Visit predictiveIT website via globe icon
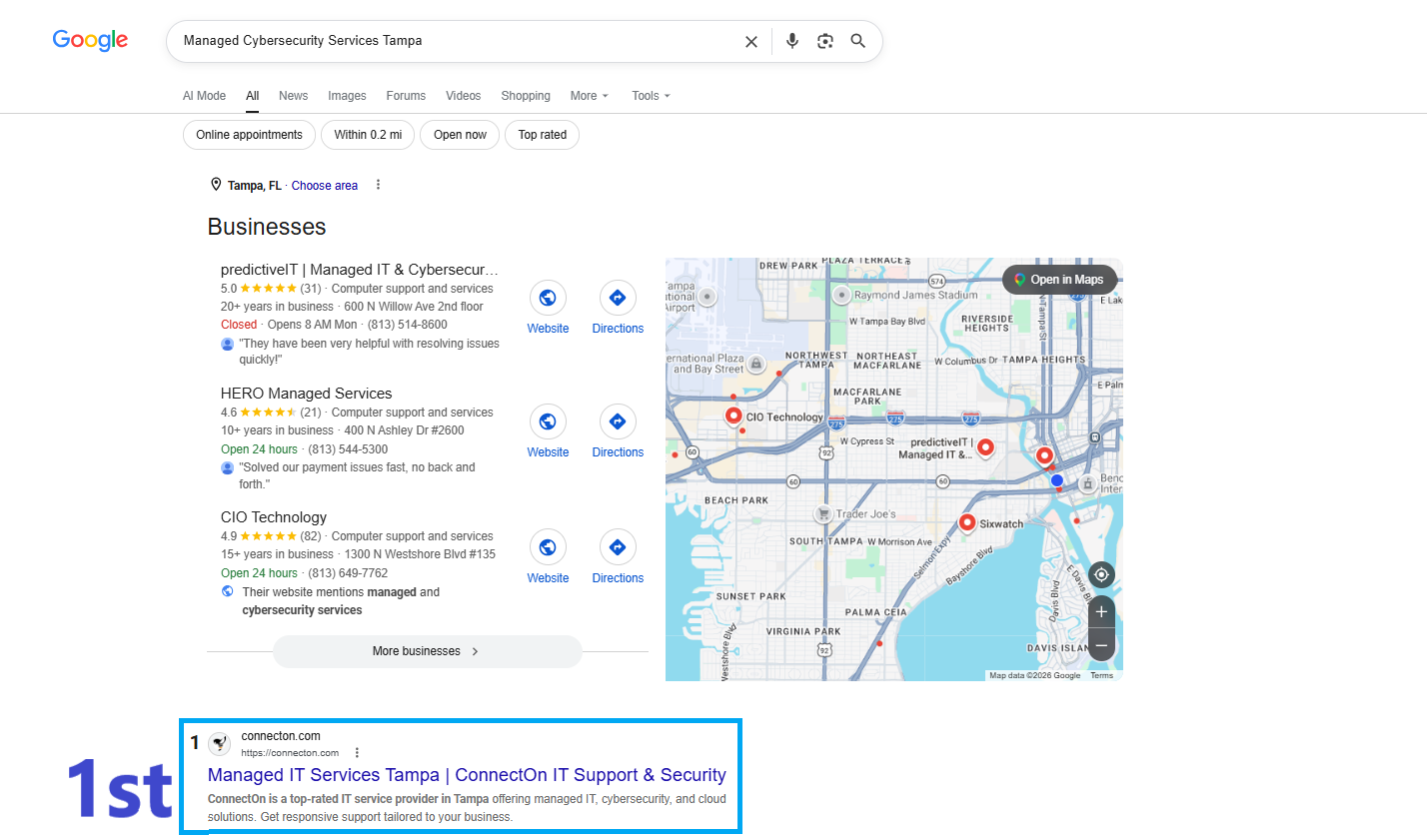1427x840 pixels. pyautogui.click(x=548, y=298)
